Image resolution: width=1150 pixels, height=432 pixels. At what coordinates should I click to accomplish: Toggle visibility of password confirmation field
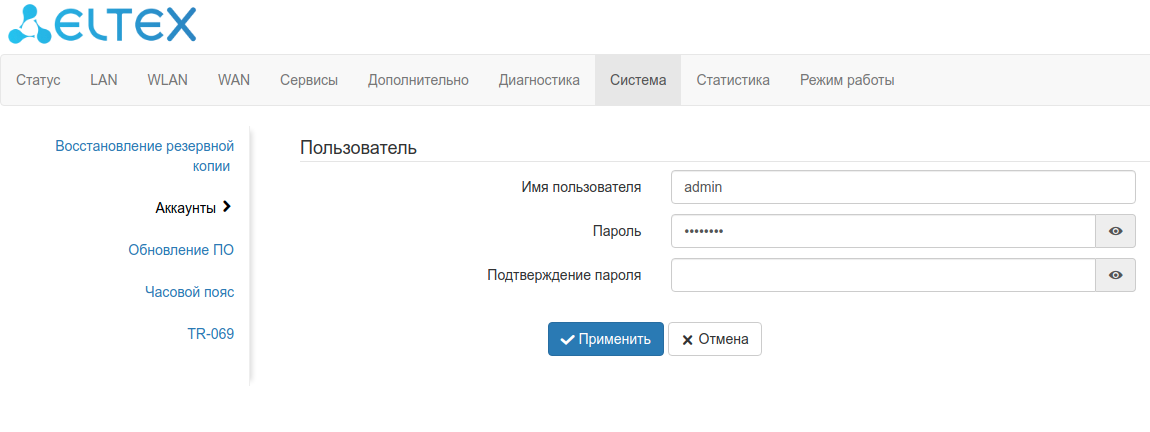1115,275
